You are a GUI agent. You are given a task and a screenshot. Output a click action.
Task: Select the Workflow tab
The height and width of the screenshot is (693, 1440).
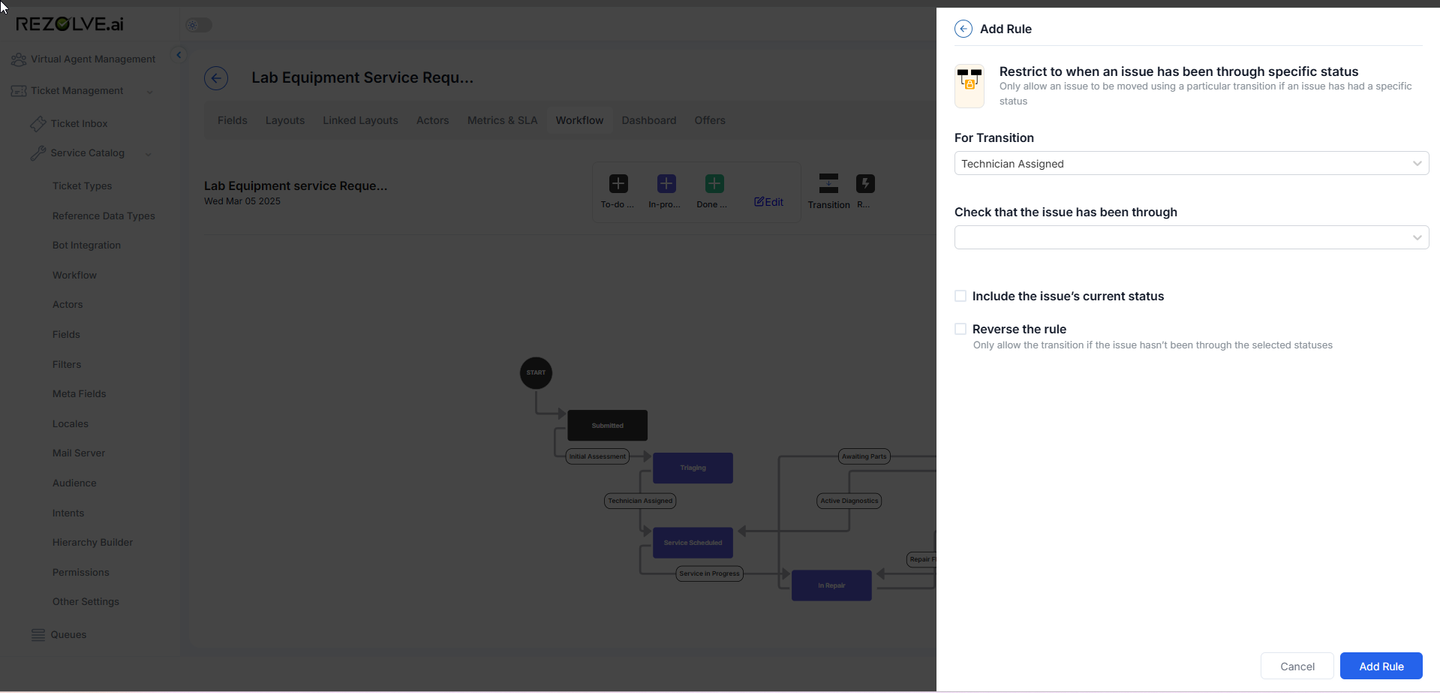(579, 120)
